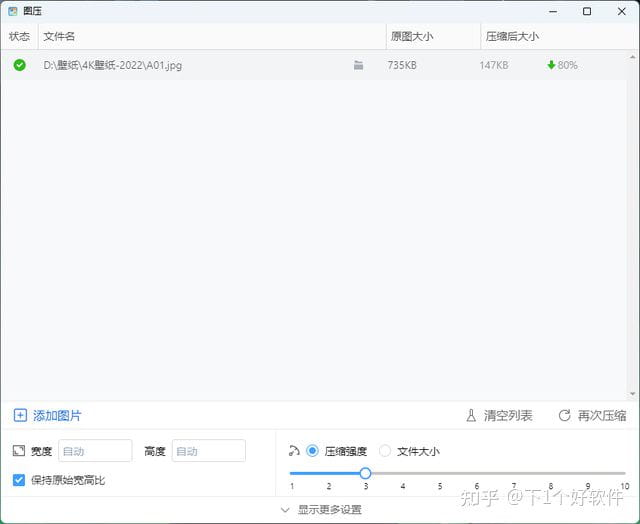
Task: Set compression slider to level 8
Action: (x=551, y=473)
